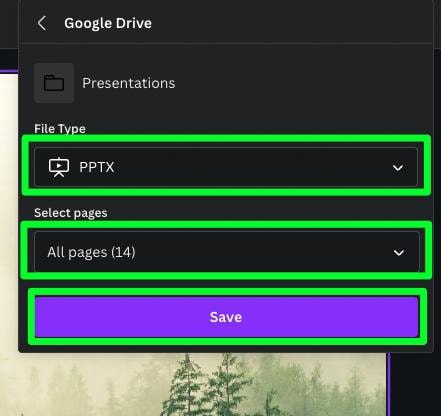The width and height of the screenshot is (441, 416).
Task: Click the PPTX text in the dropdown
Action: (x=97, y=167)
